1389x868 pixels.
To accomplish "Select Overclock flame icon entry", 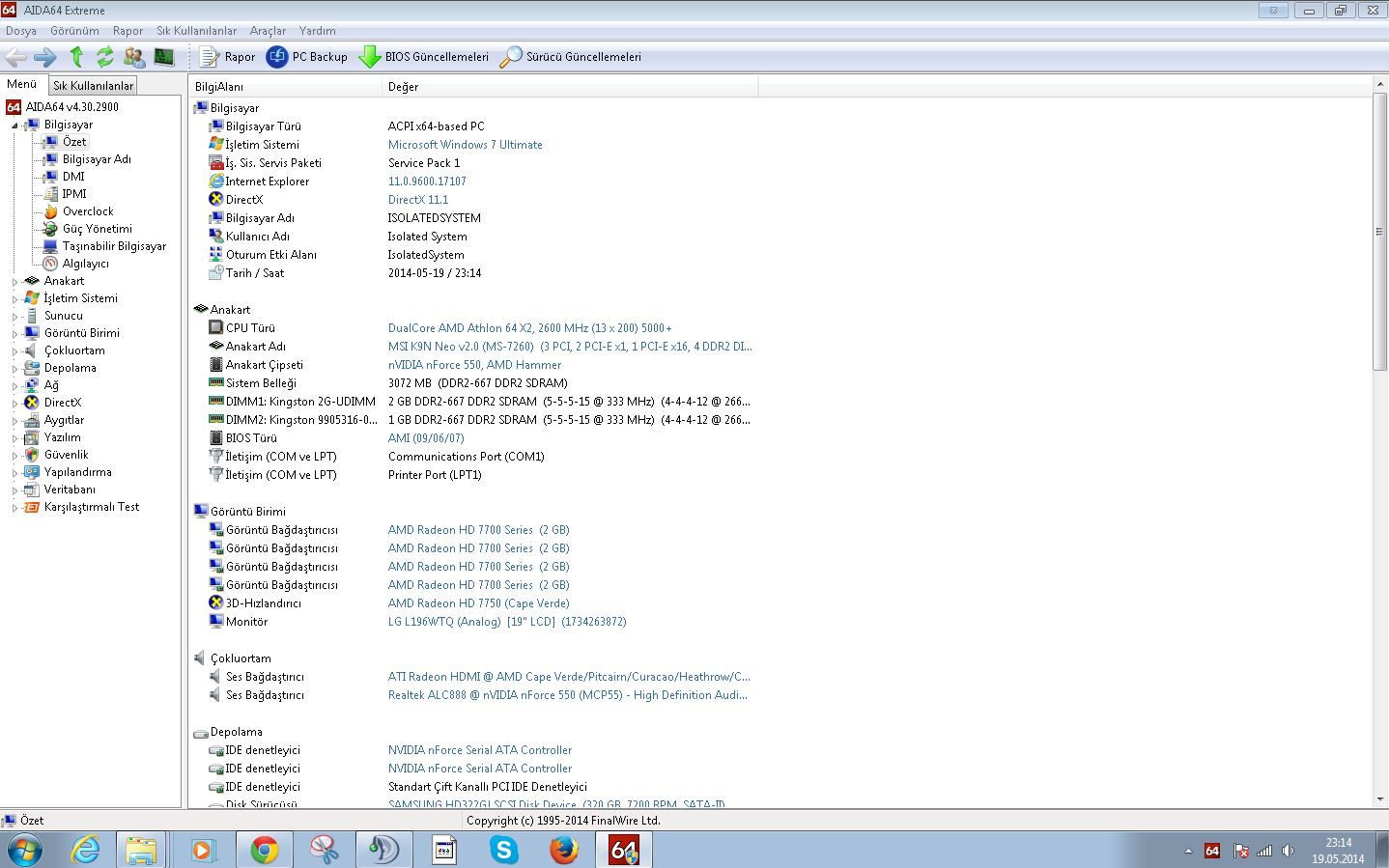I will tap(50, 211).
